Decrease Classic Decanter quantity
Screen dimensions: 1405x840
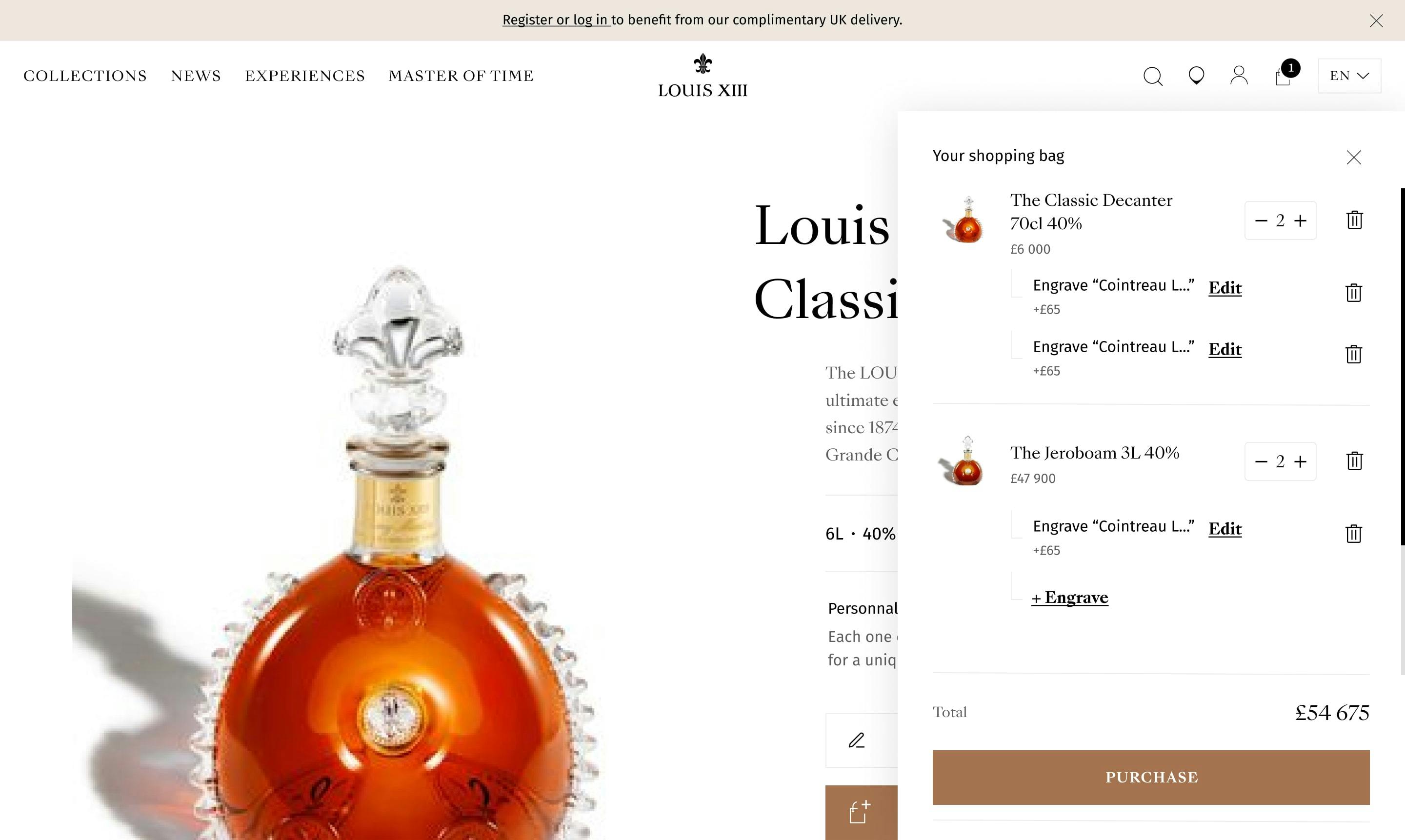pyautogui.click(x=1261, y=221)
